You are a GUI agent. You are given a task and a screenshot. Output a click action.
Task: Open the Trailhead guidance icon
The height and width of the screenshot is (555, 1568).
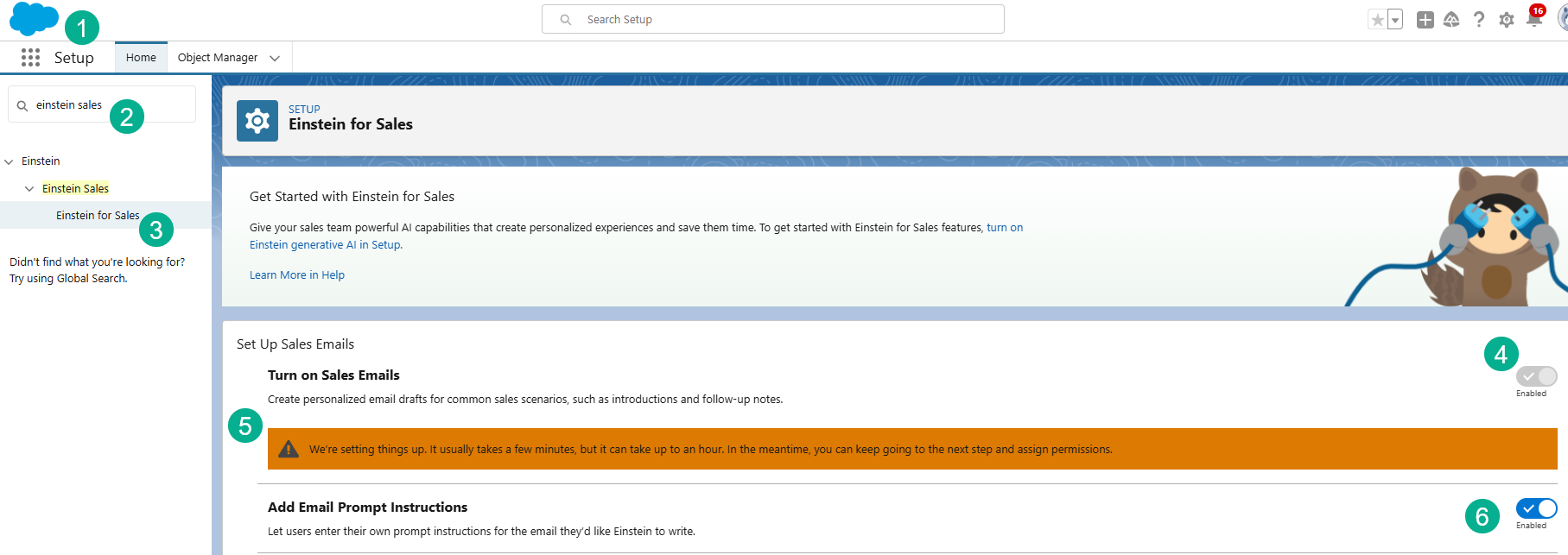point(1451,20)
